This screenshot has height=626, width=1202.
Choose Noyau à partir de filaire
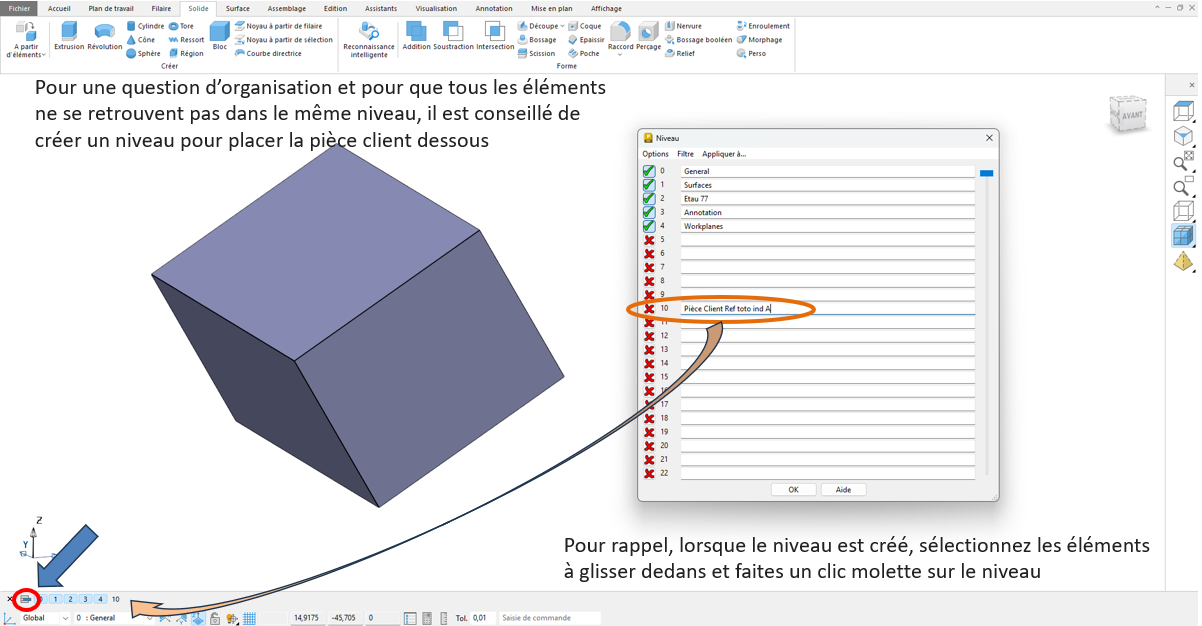tap(277, 26)
